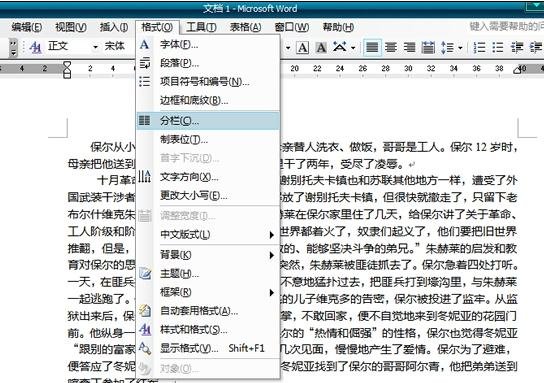Open the line spacing dropdown arrow
The image size is (544, 383).
(460, 48)
